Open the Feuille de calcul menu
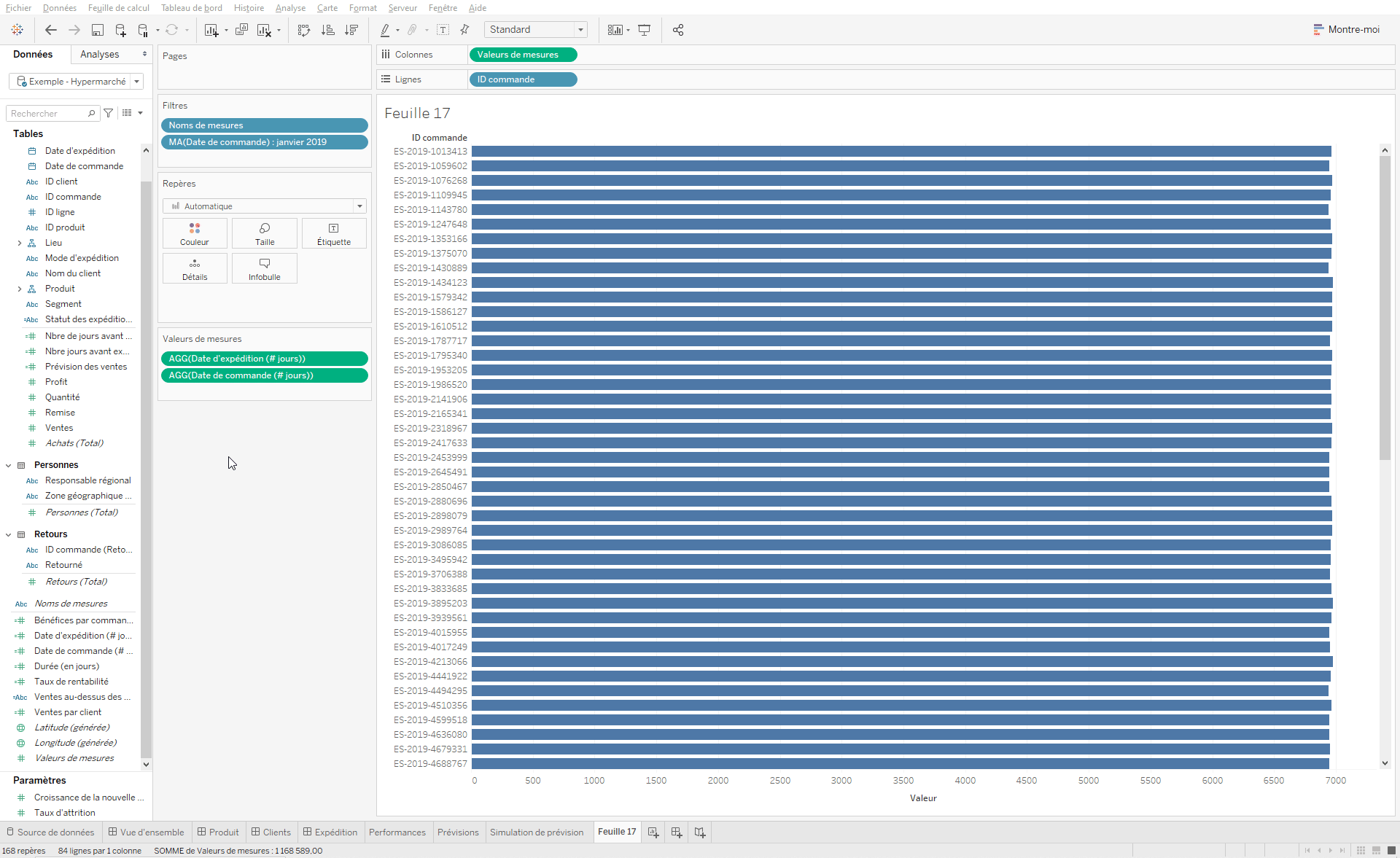 pos(119,8)
